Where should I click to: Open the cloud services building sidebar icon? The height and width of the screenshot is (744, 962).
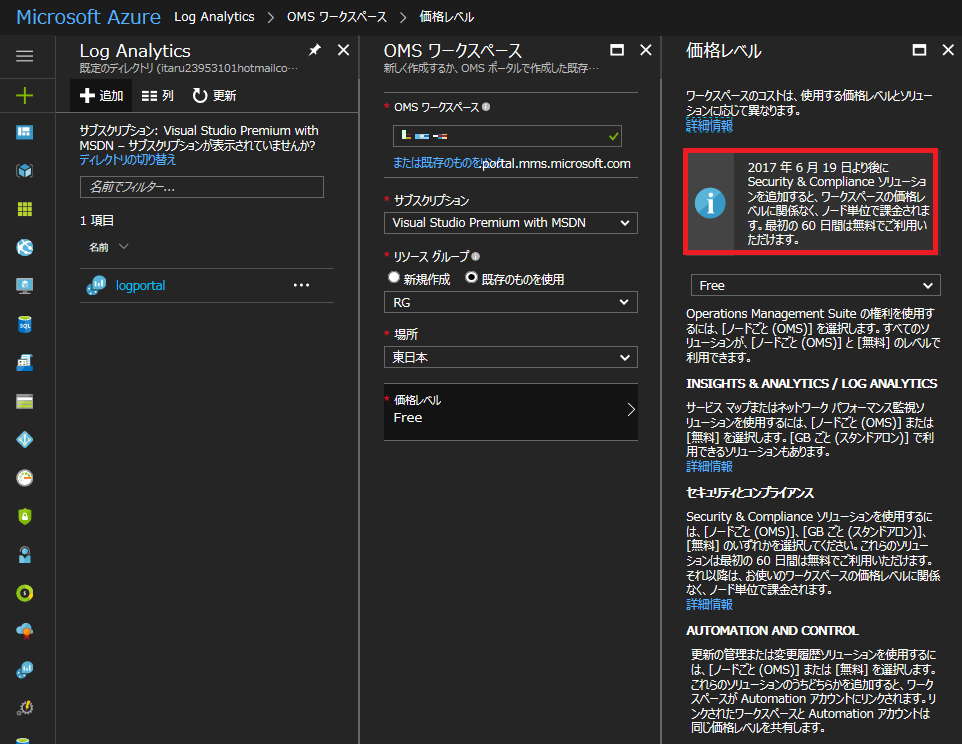[25, 362]
